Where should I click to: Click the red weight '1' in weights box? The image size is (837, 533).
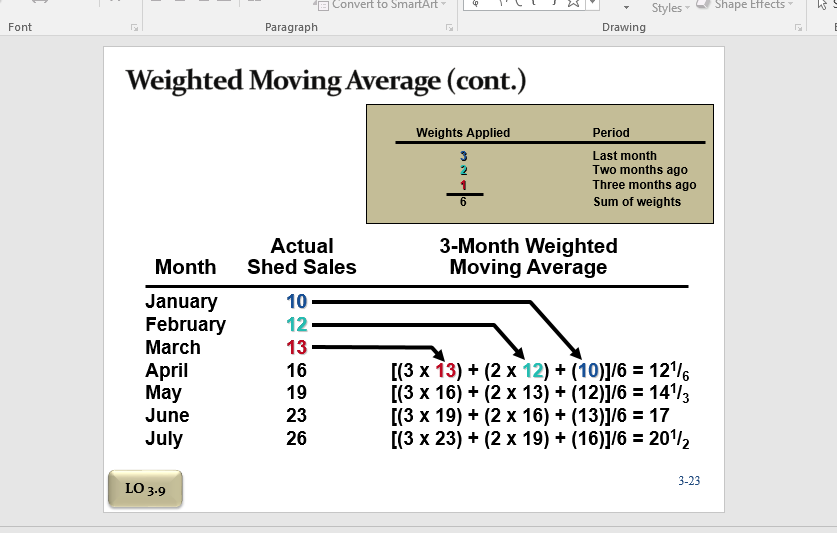(463, 185)
